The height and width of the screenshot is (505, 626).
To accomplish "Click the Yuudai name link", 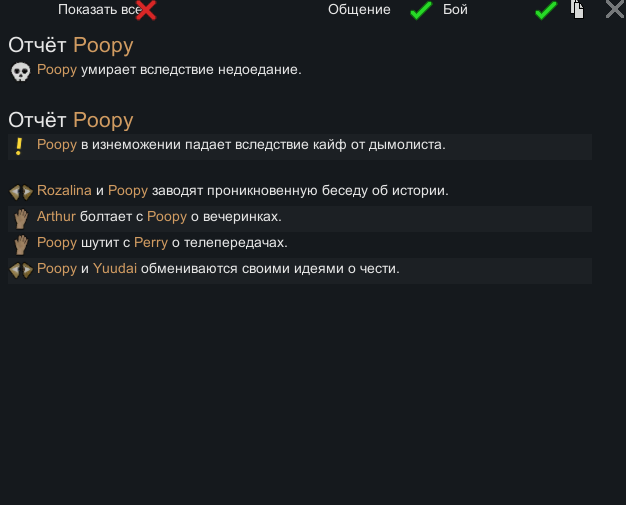I will pyautogui.click(x=115, y=268).
